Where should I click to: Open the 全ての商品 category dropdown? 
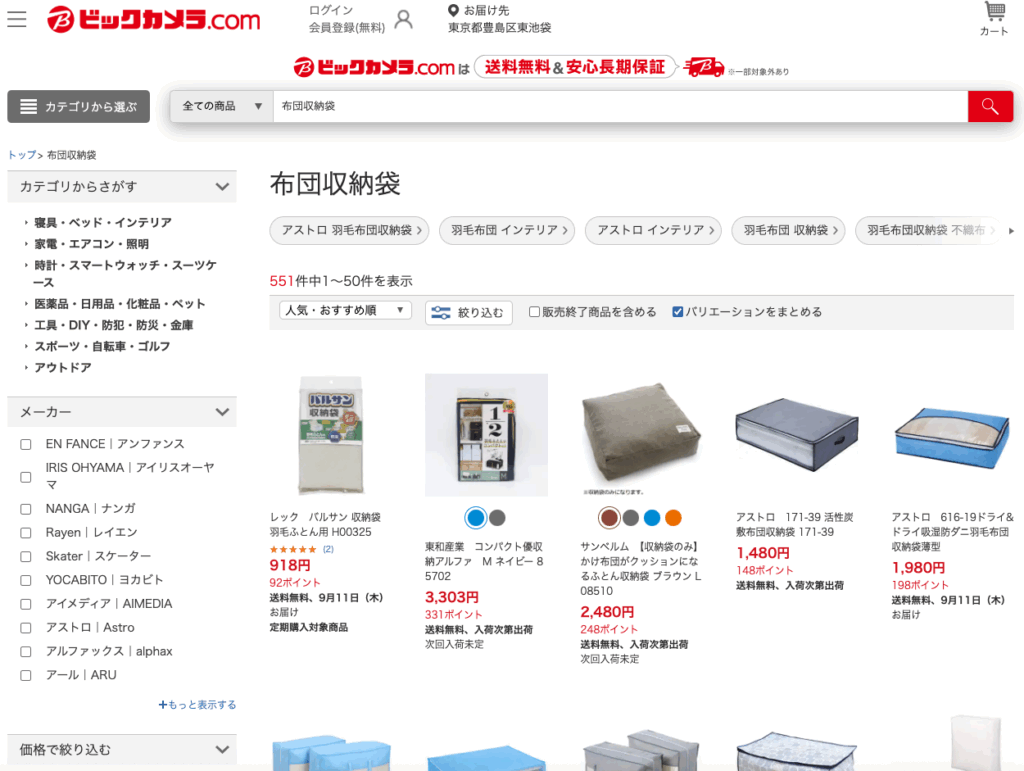click(221, 106)
